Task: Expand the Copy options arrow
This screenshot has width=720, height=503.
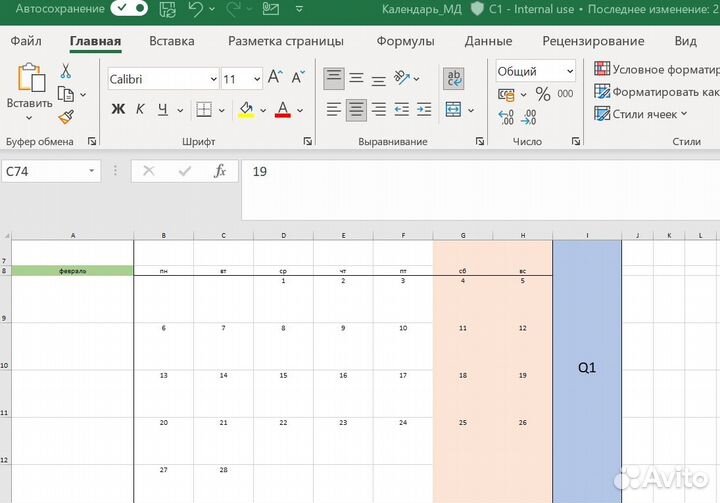Action: [83, 95]
